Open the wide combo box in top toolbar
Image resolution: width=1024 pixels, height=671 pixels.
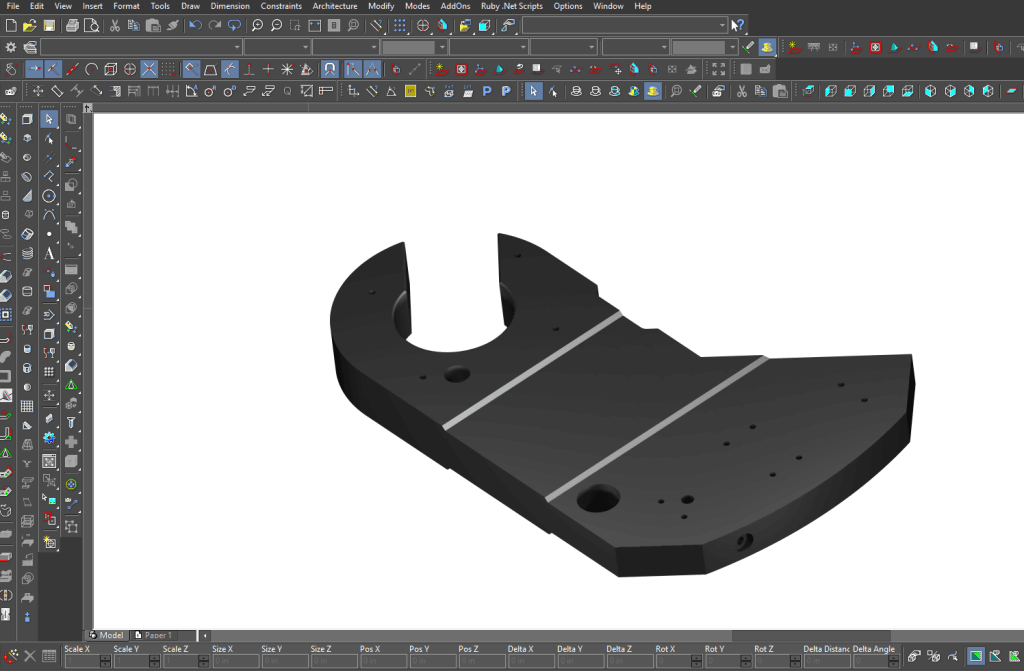pos(625,25)
